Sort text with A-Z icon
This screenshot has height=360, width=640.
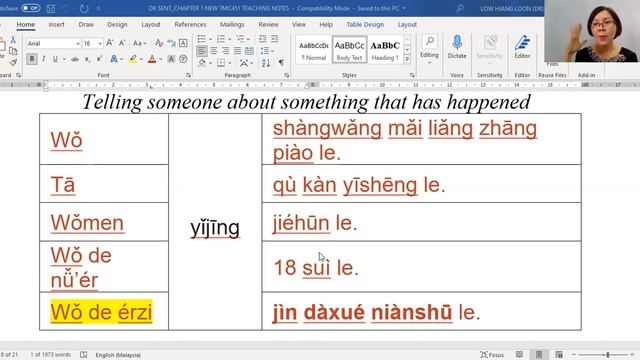pos(266,63)
